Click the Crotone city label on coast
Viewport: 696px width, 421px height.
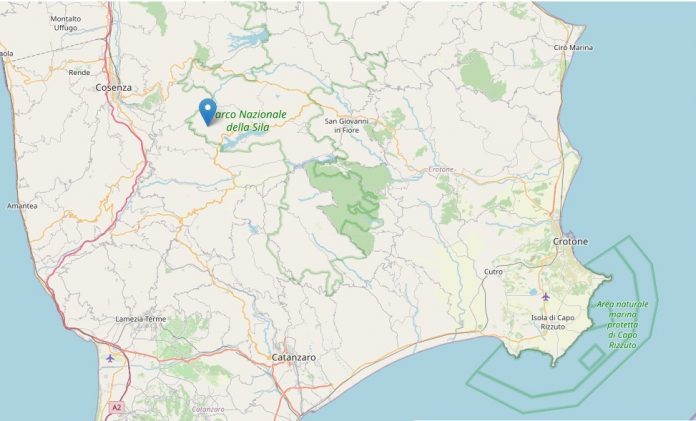click(x=570, y=242)
